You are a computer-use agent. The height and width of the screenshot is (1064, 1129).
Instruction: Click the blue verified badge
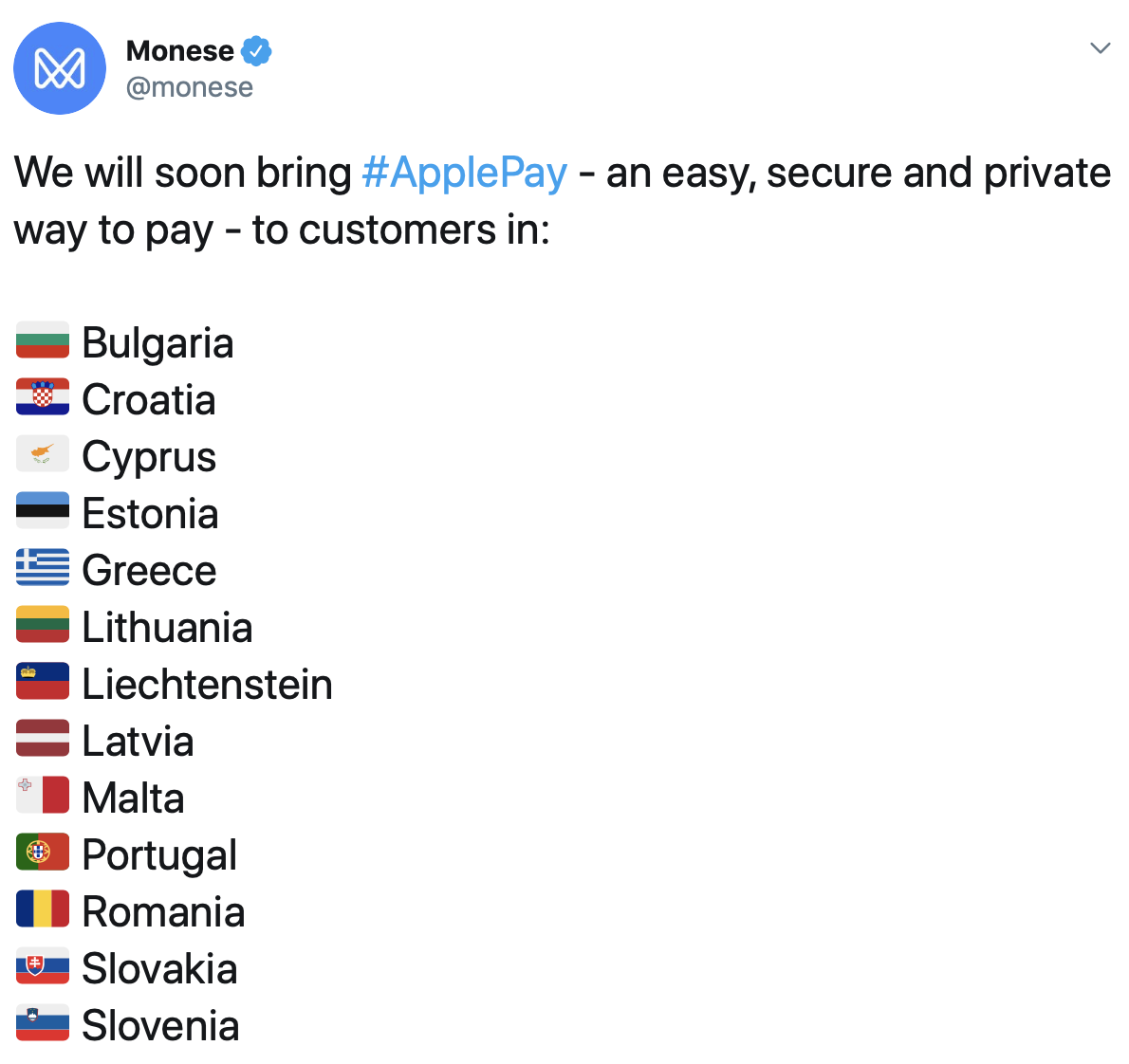click(255, 51)
